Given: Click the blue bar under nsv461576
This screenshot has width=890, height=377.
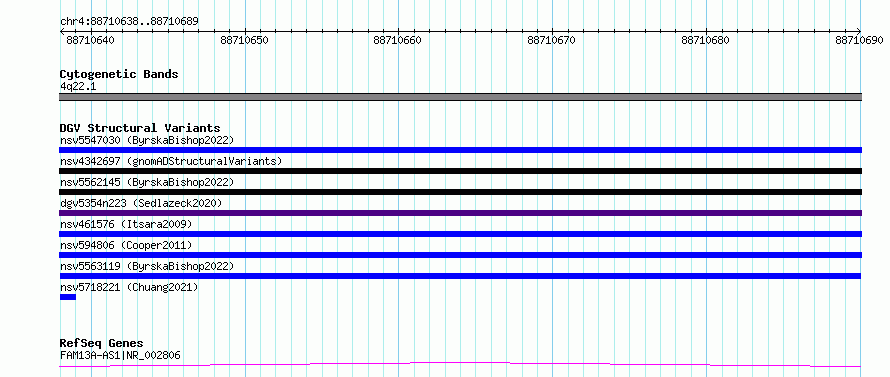Looking at the screenshot, I should tap(460, 234).
